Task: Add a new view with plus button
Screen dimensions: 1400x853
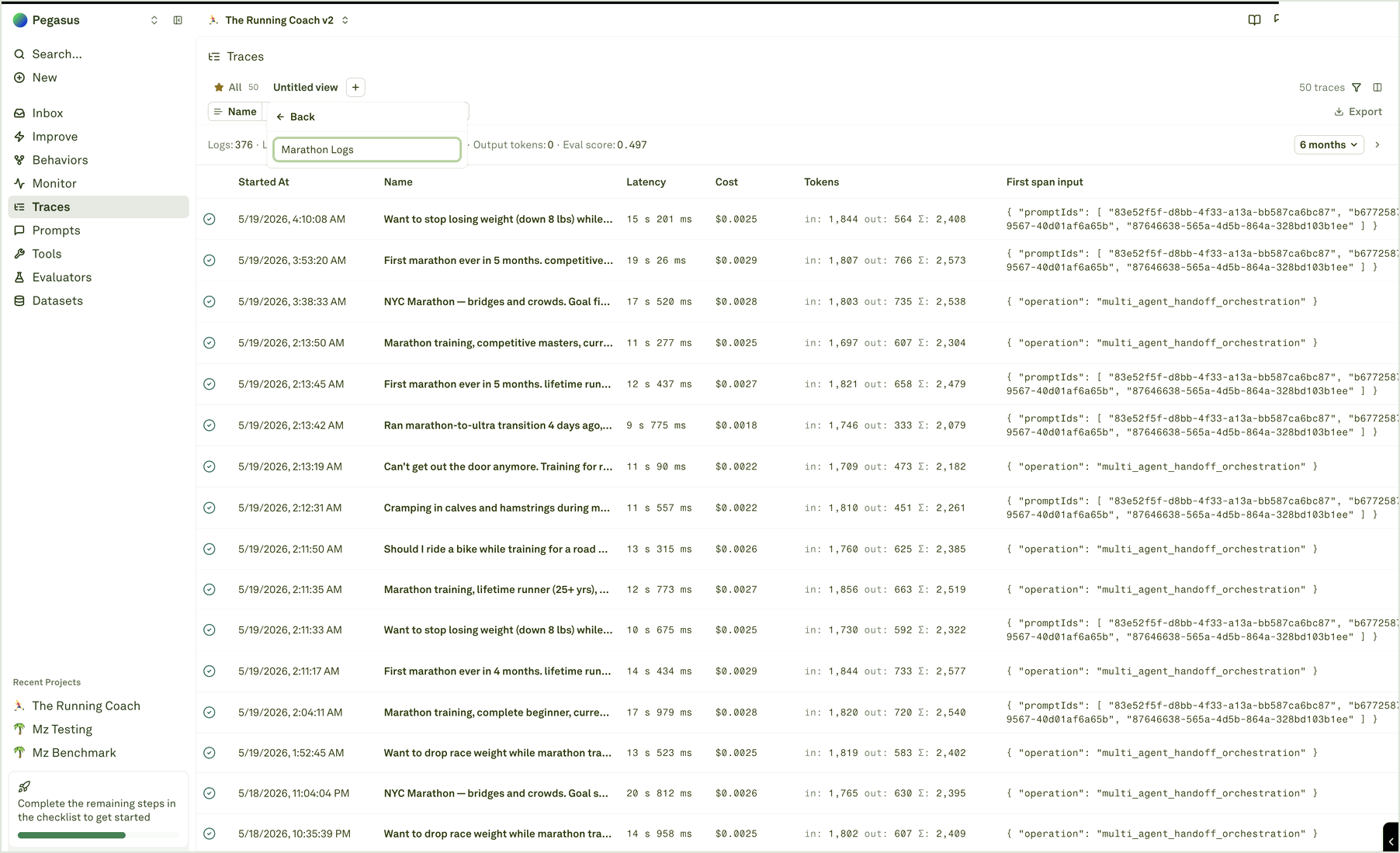Action: point(355,87)
